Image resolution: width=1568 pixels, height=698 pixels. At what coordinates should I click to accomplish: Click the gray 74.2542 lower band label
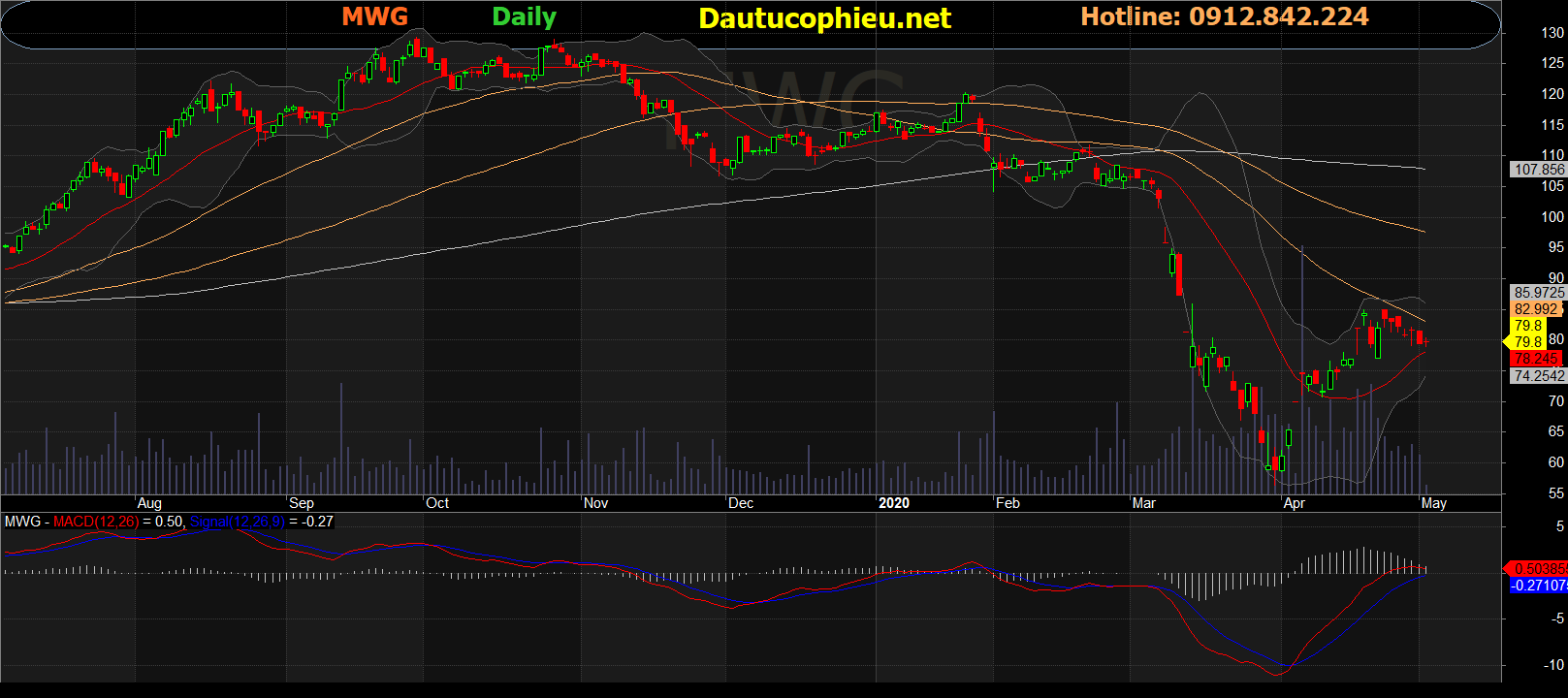(1539, 376)
